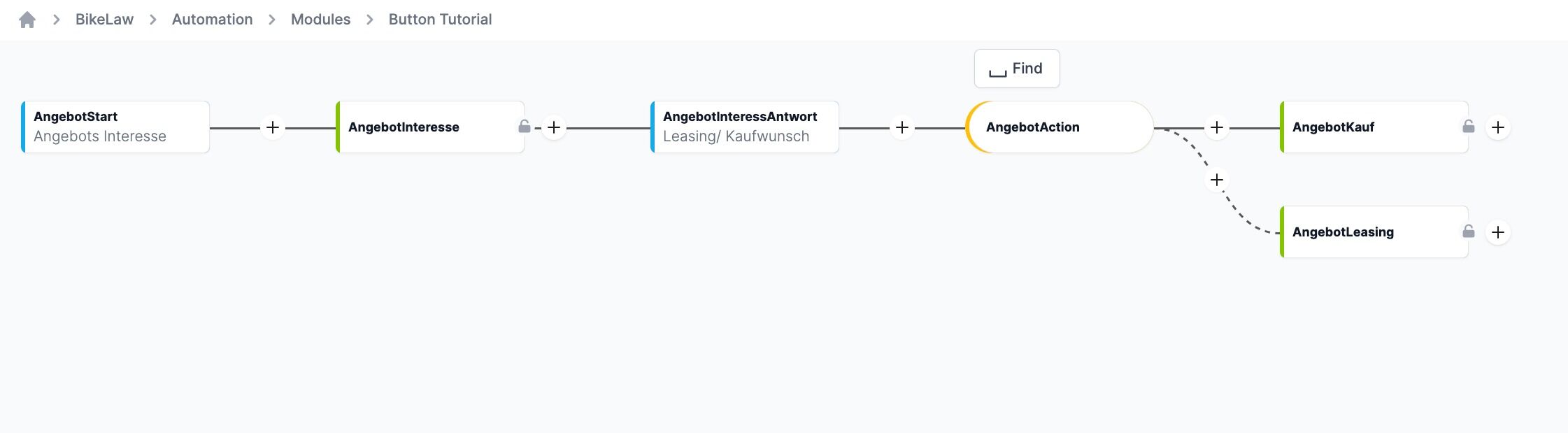Go to the home icon in breadcrumb
The image size is (1568, 433).
27,20
